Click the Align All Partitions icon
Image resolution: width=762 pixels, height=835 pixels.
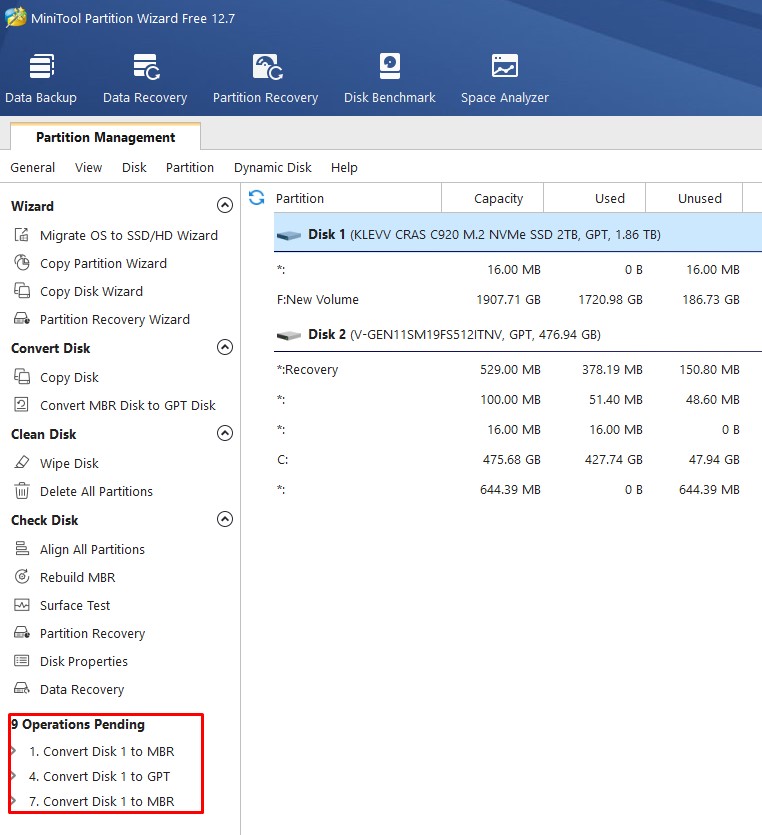[x=22, y=549]
